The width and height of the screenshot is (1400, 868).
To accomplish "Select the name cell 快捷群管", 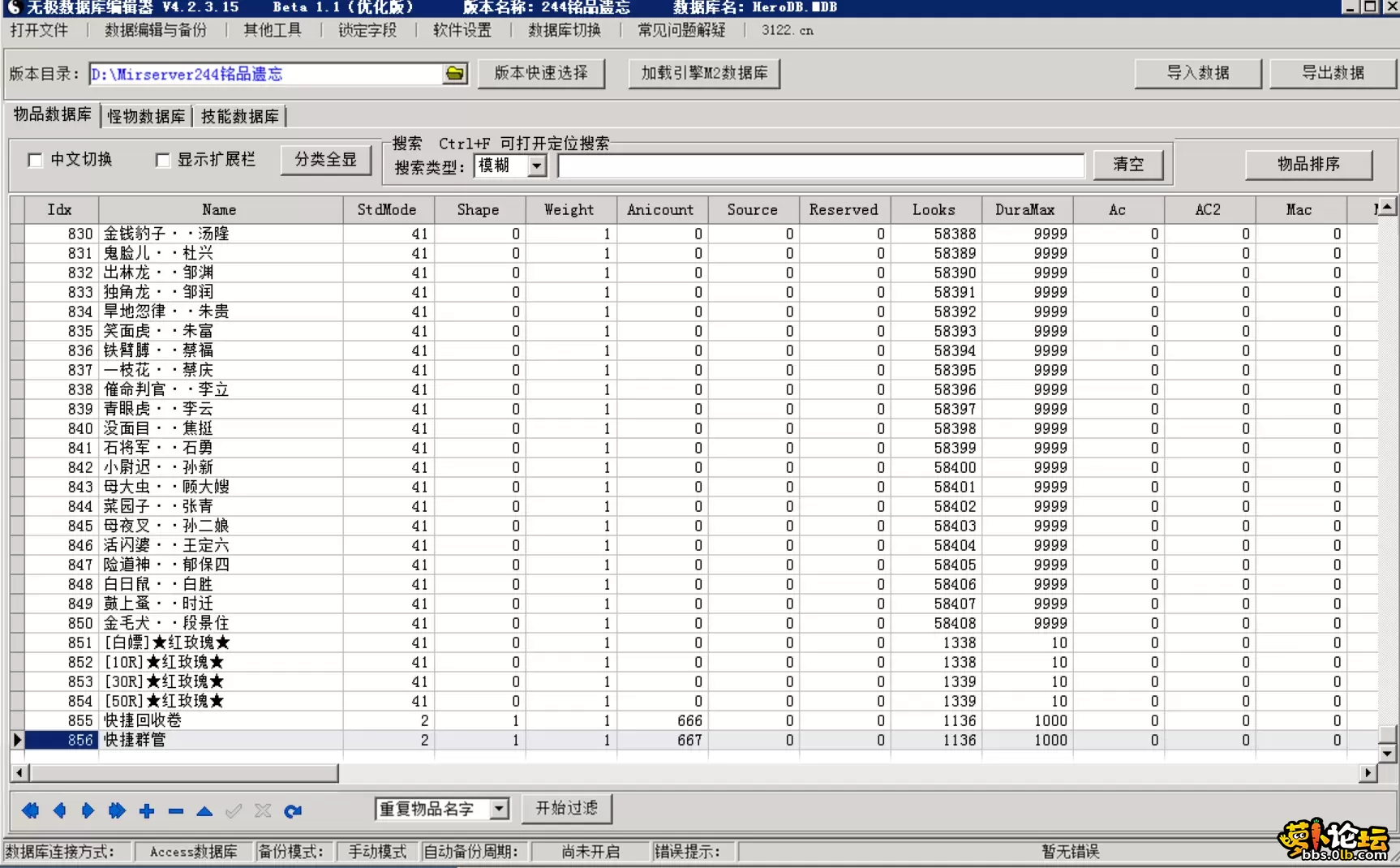I will [x=220, y=740].
